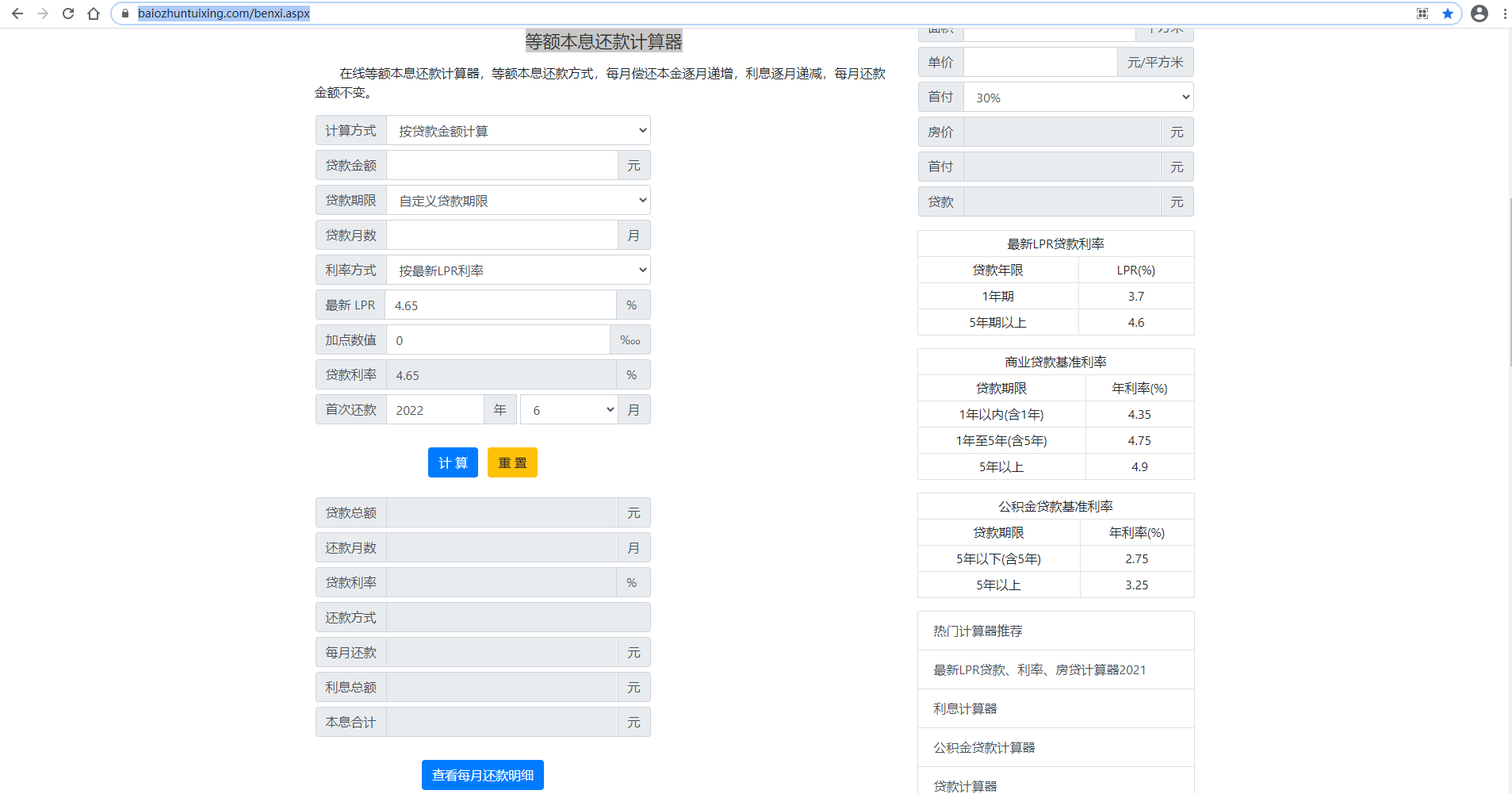This screenshot has width=1512, height=794.
Task: Click the site padlock security icon
Action: click(124, 13)
